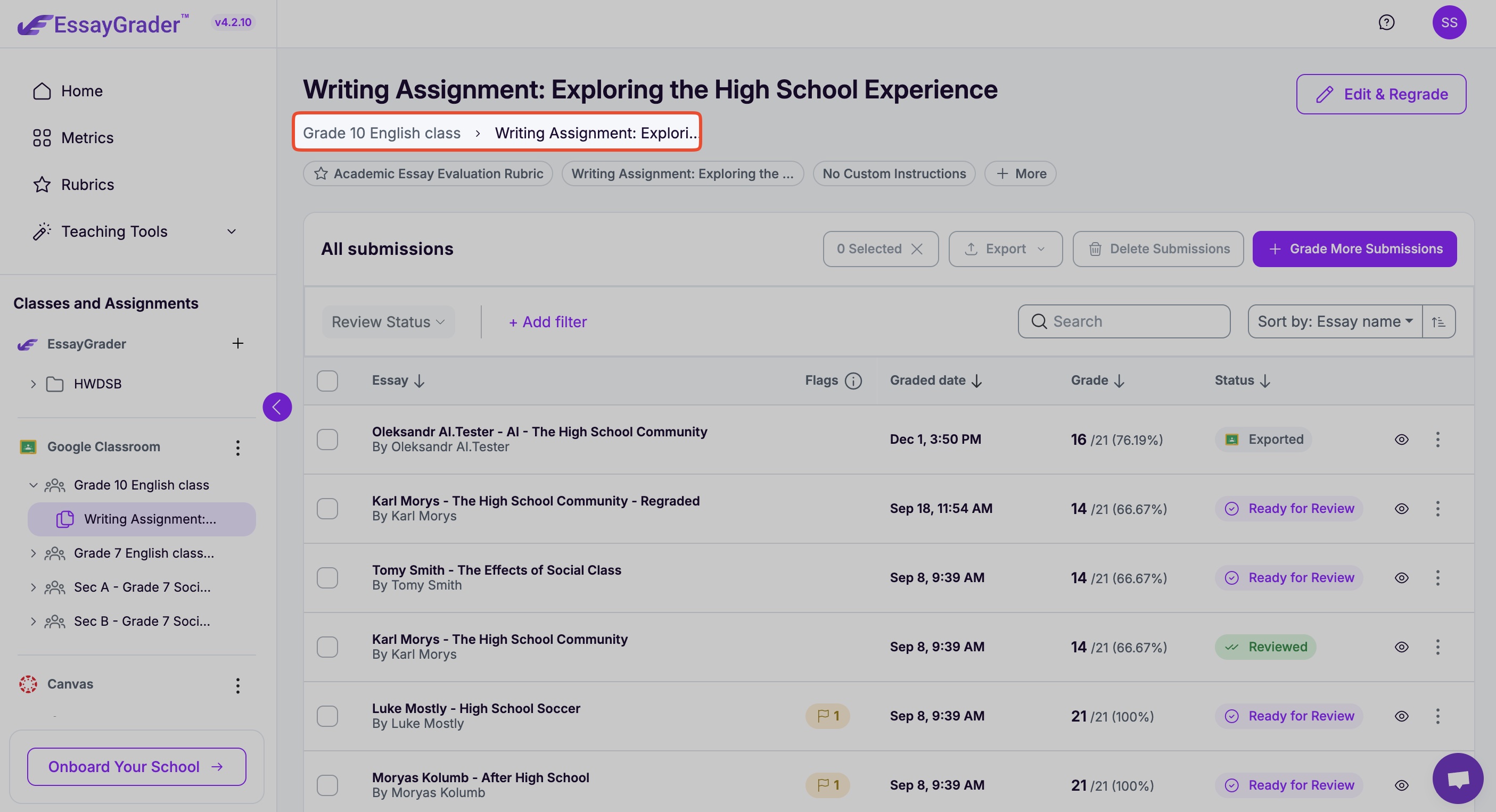Open the help question mark icon
The image size is (1496, 812).
coord(1386,23)
